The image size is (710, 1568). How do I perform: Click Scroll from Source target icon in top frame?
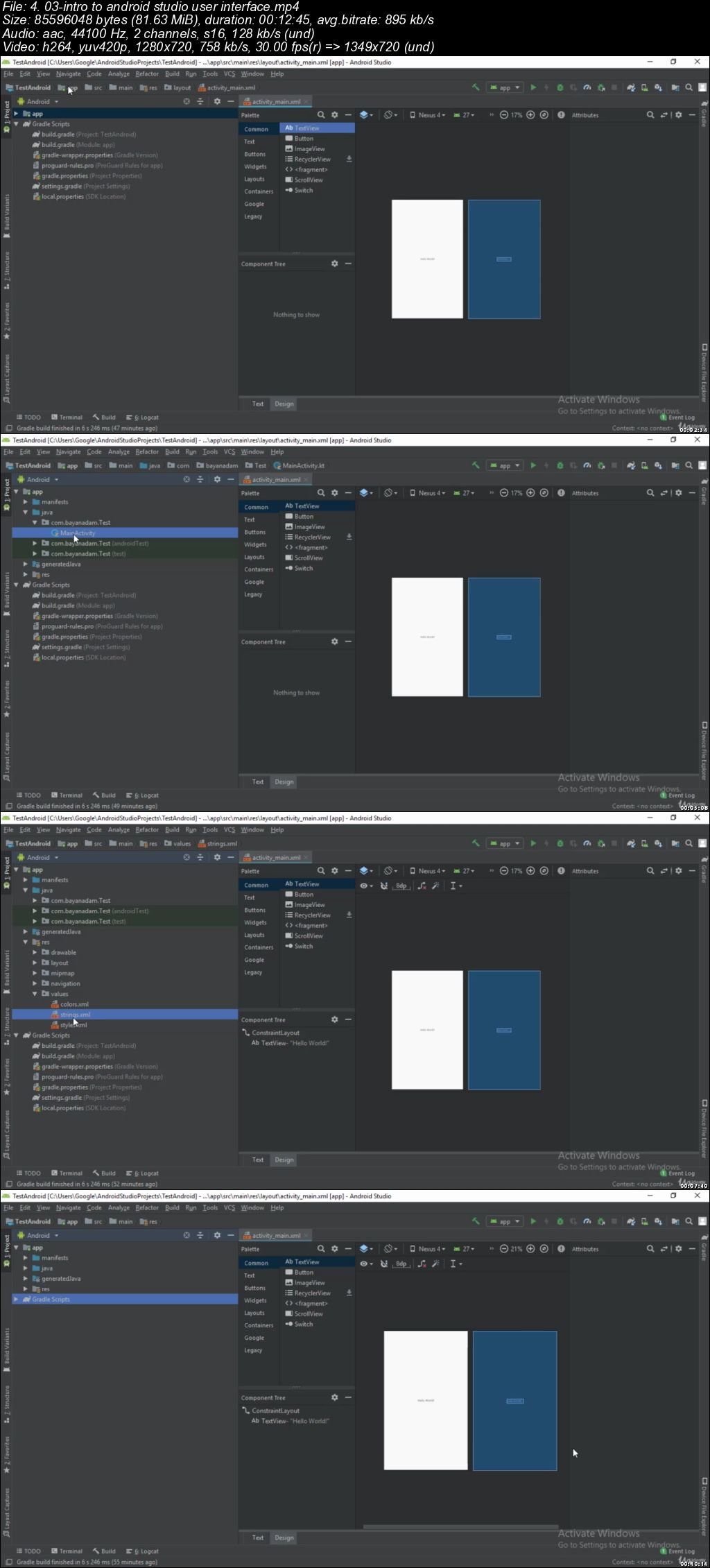[186, 101]
